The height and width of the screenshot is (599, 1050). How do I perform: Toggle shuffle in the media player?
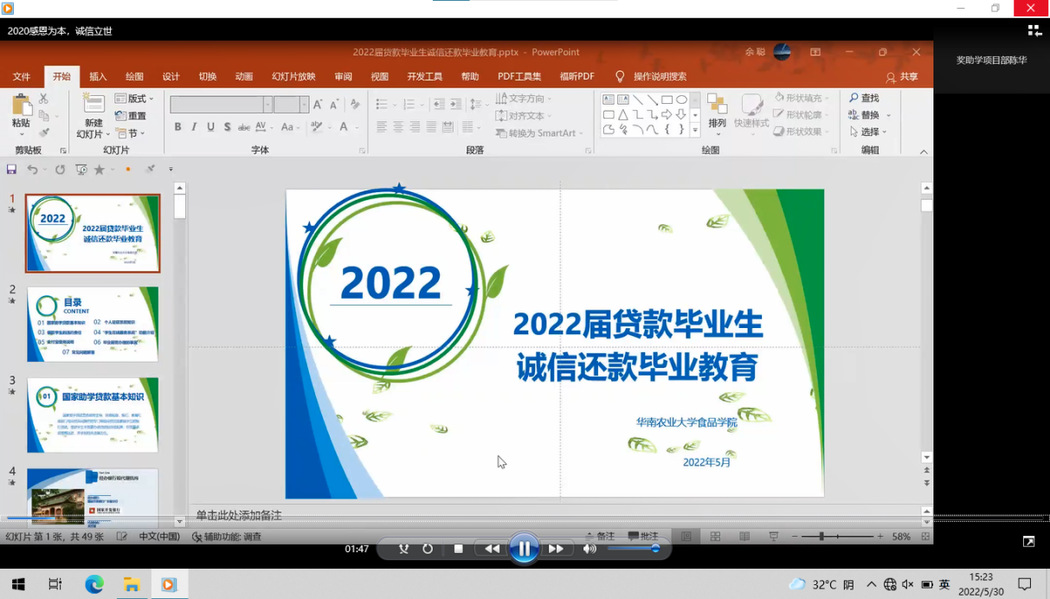(x=404, y=549)
